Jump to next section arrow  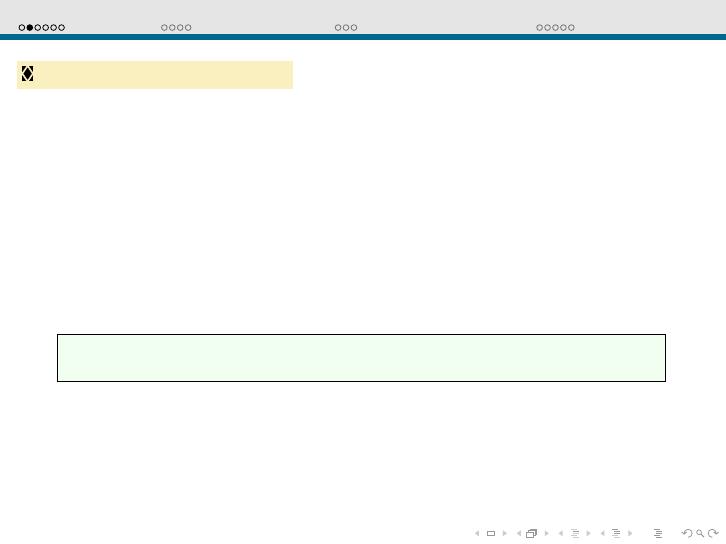click(630, 534)
